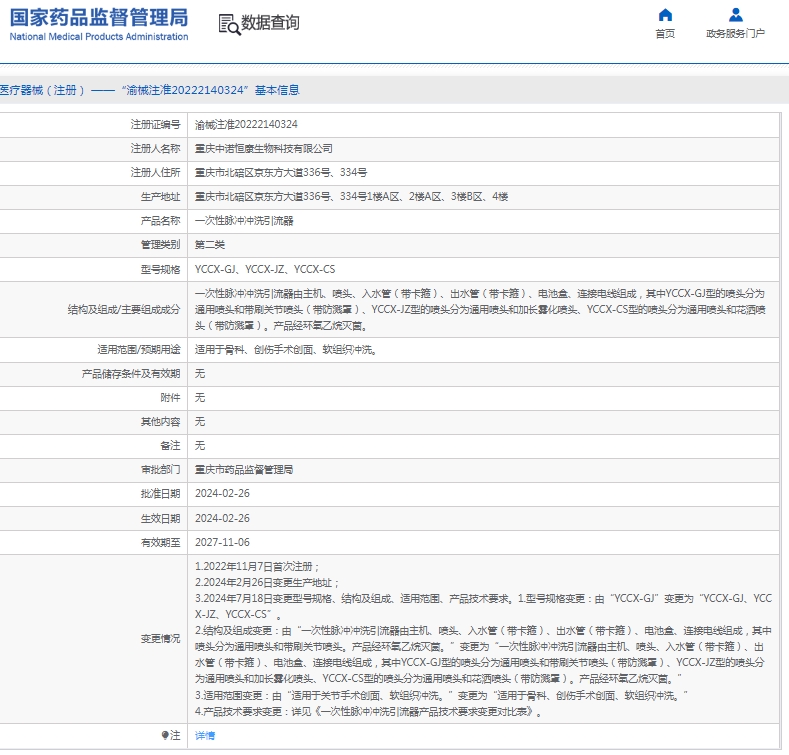Select 2.2024年2月26日变更生产地址 line
Image resolution: width=789 pixels, height=755 pixels.
267,582
